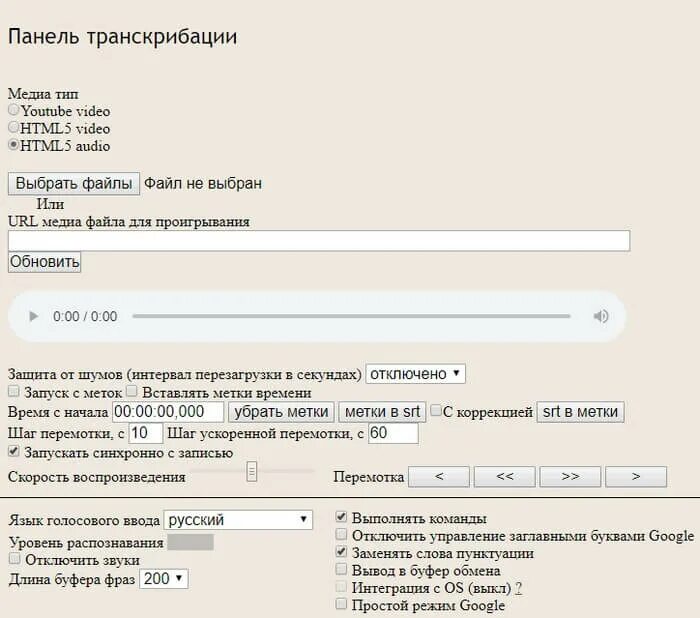Image resolution: width=700 pixels, height=618 pixels.
Task: Click the Выбрать файлы button
Action: click(74, 184)
